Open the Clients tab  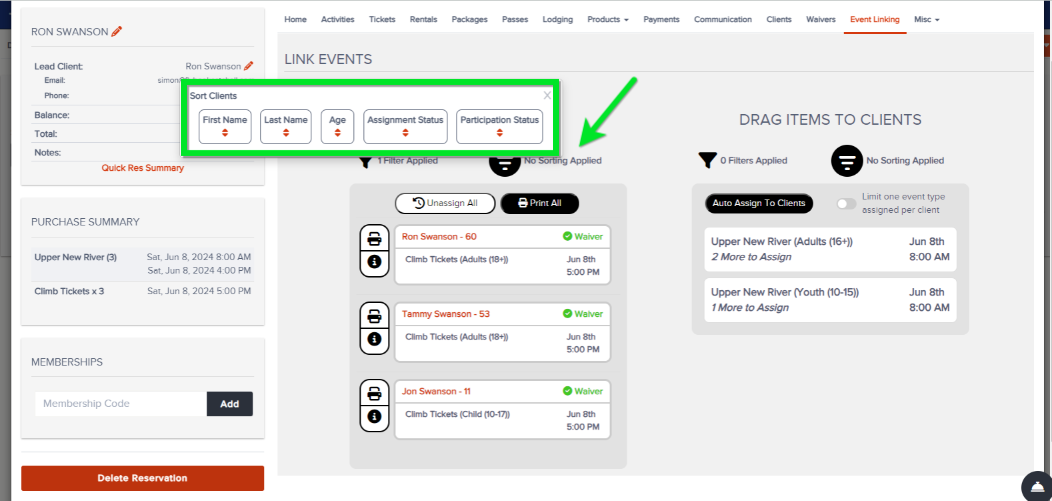(x=779, y=19)
